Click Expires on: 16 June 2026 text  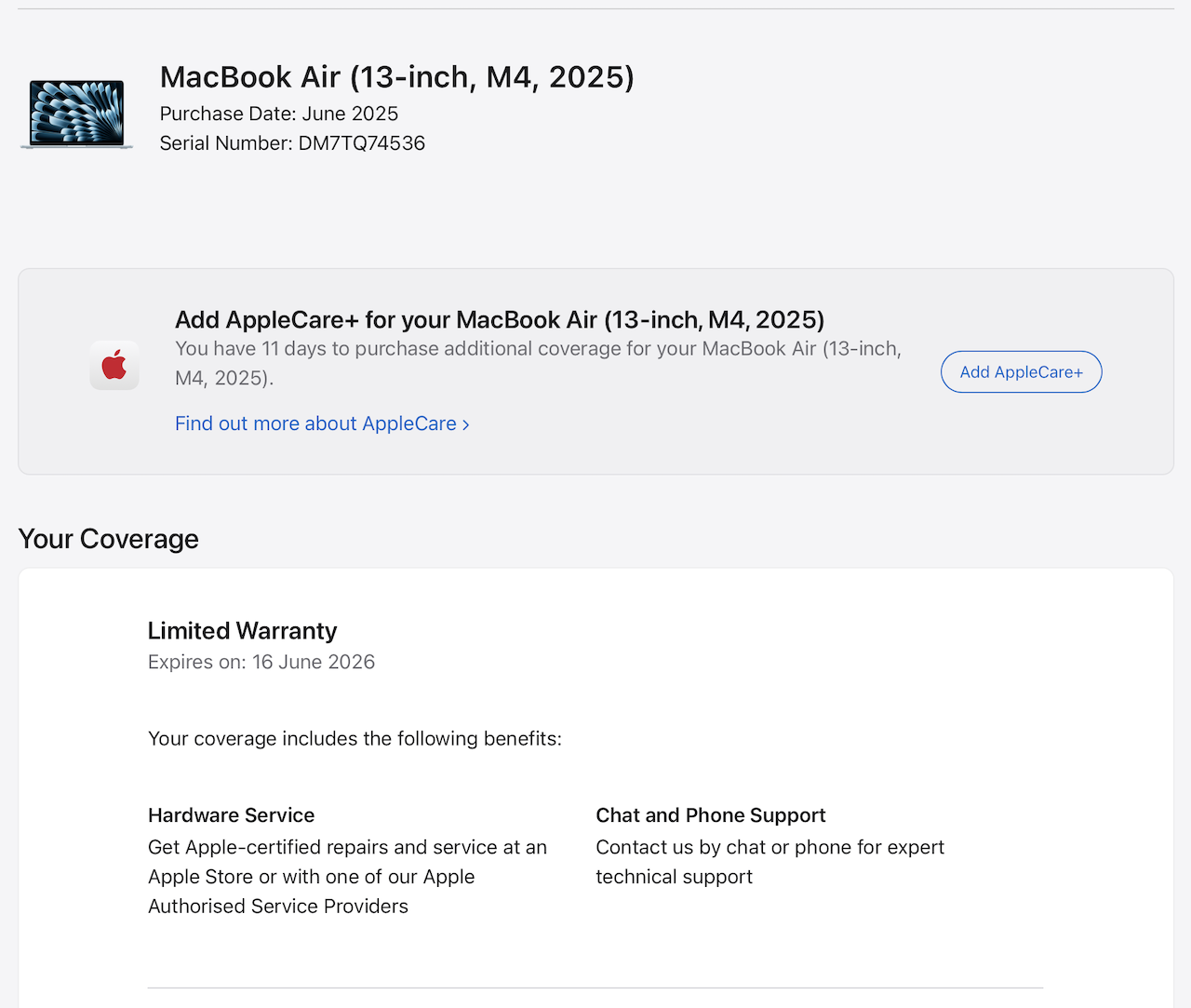(261, 662)
